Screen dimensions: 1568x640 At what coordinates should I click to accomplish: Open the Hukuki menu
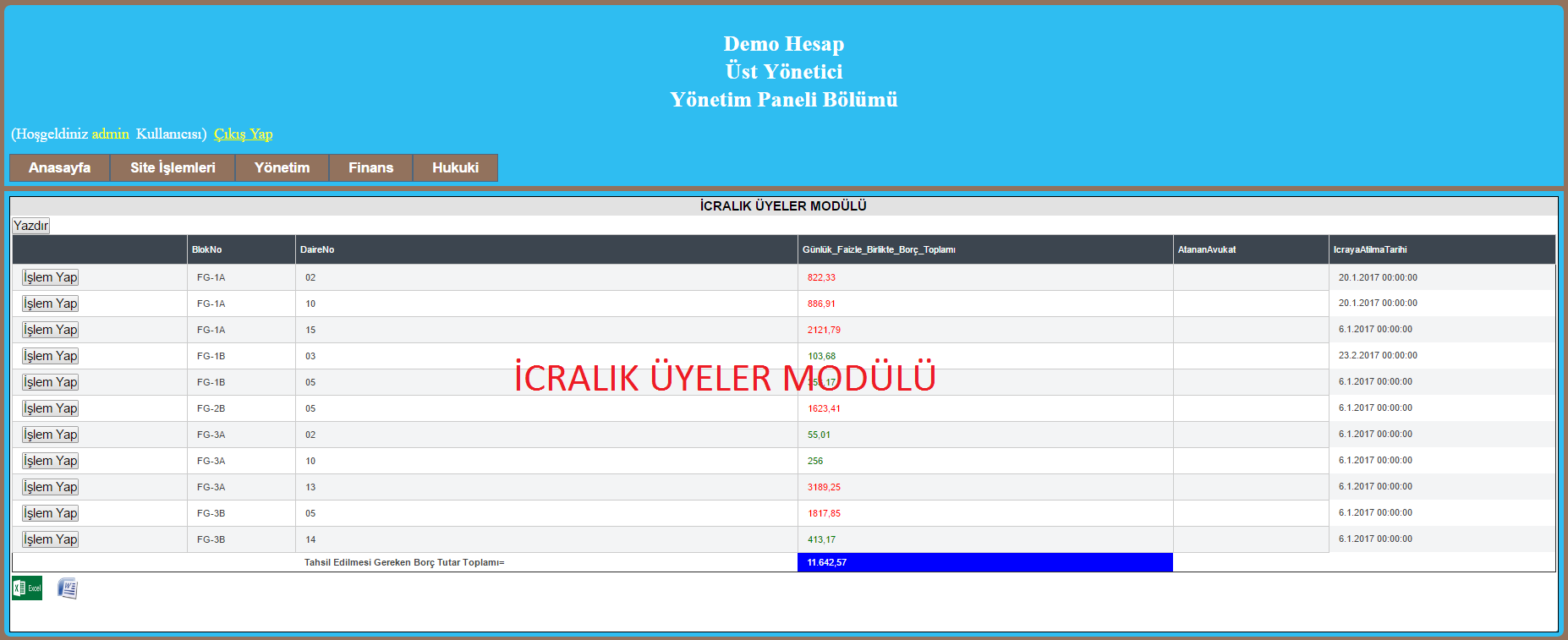(455, 167)
